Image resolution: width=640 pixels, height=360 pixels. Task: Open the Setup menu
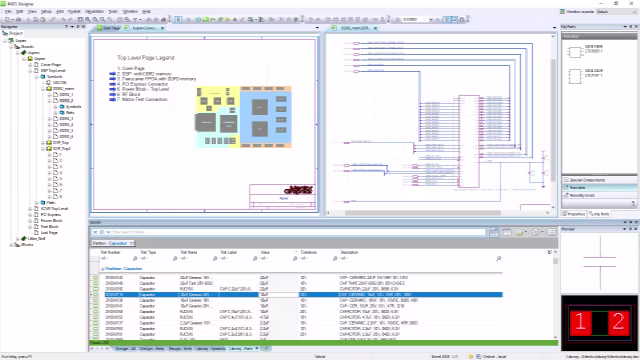(46, 11)
